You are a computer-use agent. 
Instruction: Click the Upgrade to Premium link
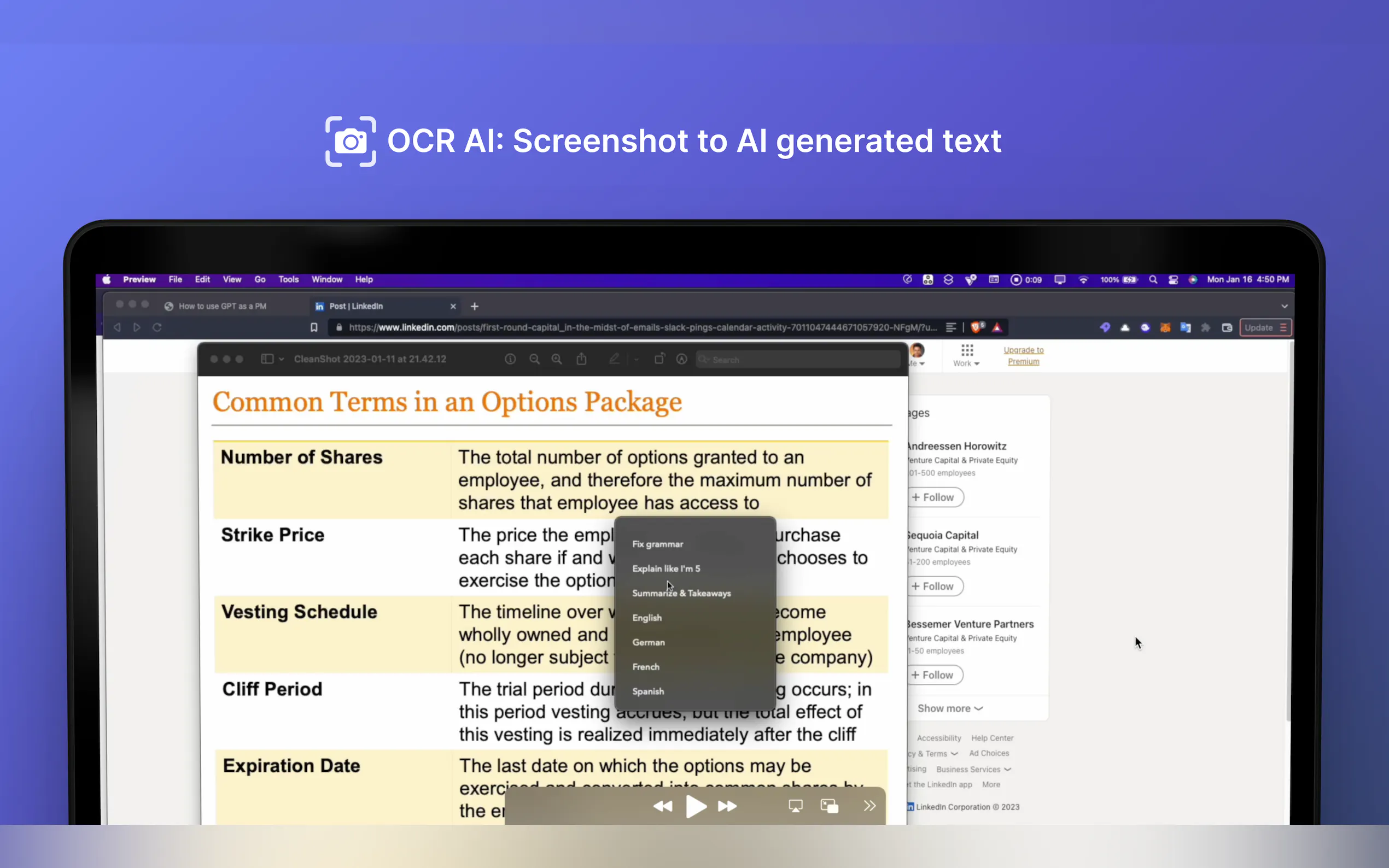(1023, 355)
